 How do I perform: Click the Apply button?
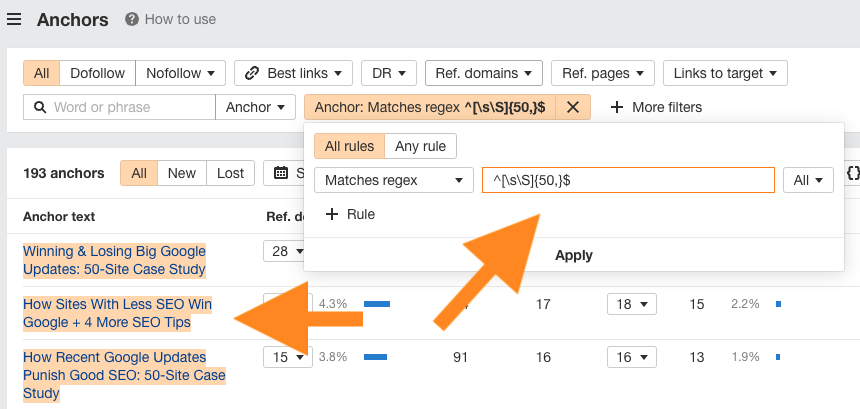click(x=574, y=255)
